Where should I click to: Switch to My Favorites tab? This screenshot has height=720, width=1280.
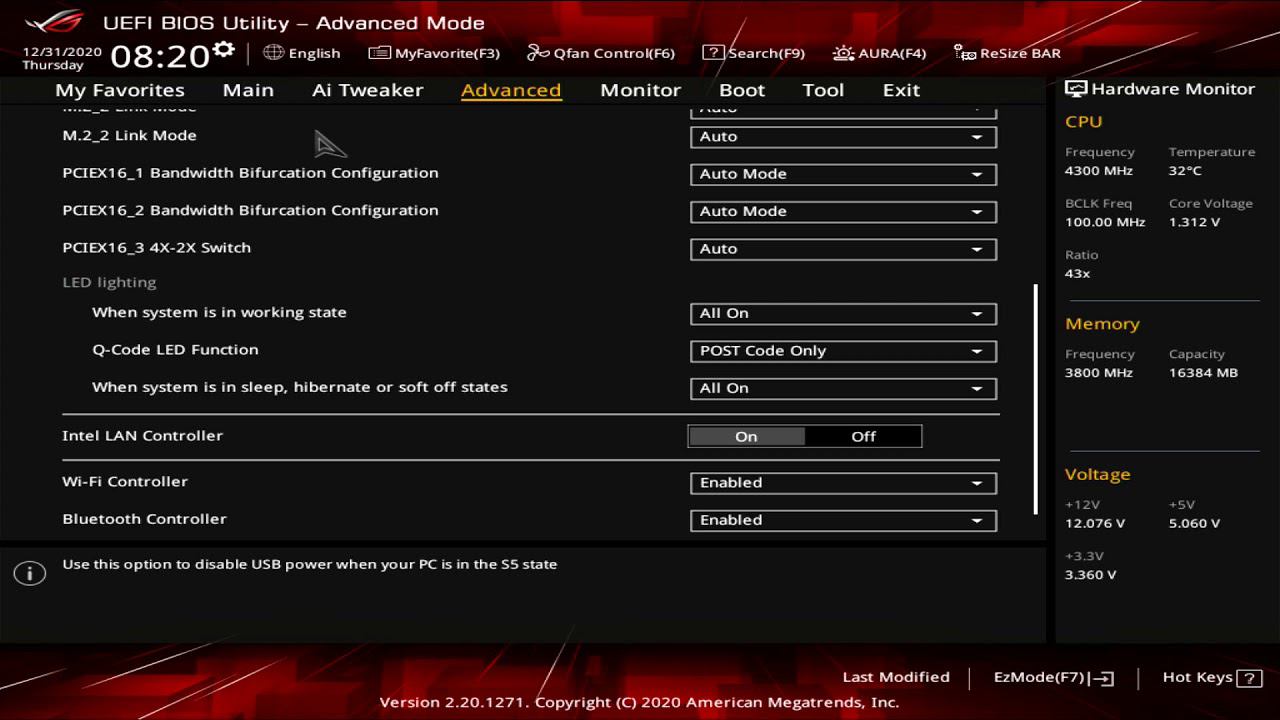[x=120, y=90]
